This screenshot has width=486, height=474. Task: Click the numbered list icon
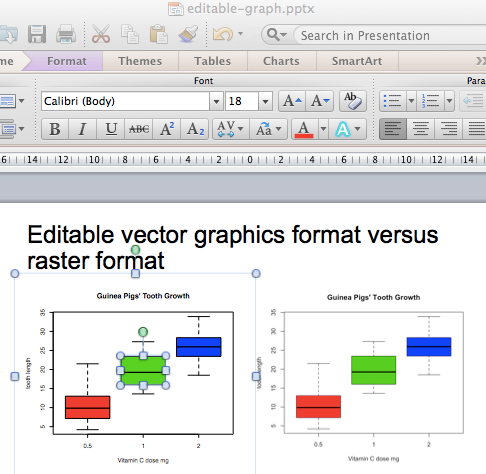pyautogui.click(x=430, y=101)
